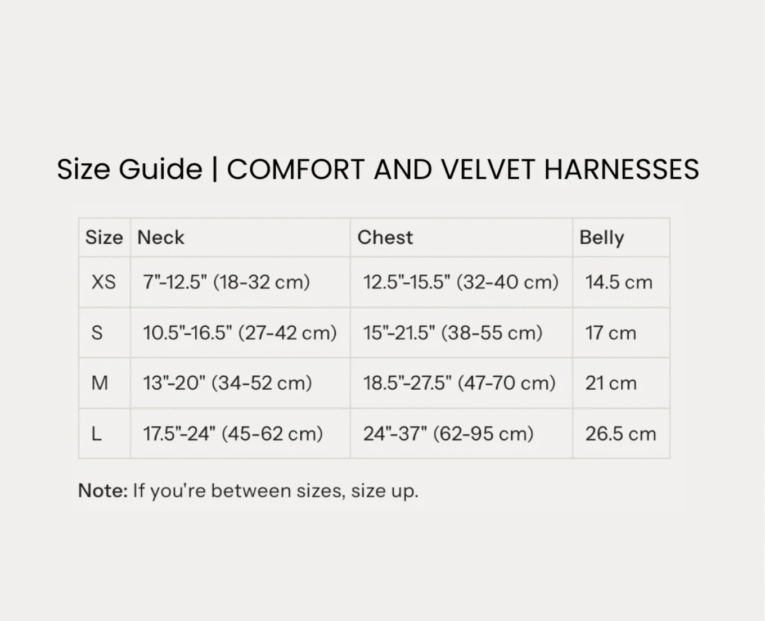Click the XS size row label

pyautogui.click(x=103, y=283)
